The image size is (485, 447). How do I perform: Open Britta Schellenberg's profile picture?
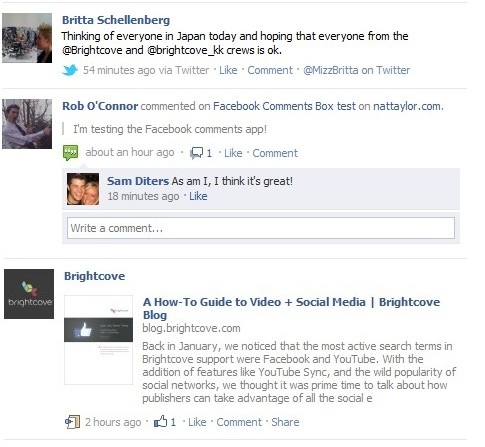pyautogui.click(x=27, y=38)
